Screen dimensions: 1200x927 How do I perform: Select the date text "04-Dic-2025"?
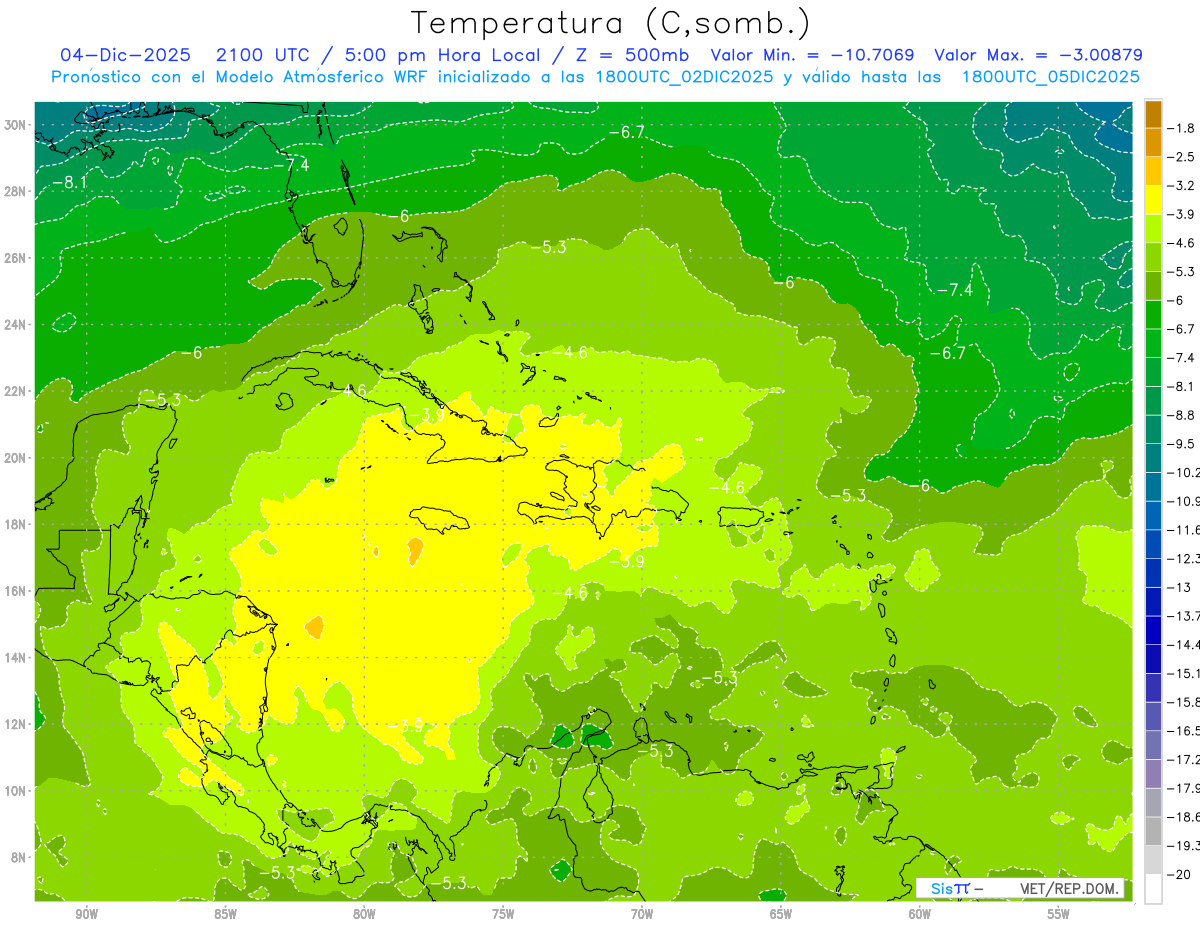click(x=125, y=55)
